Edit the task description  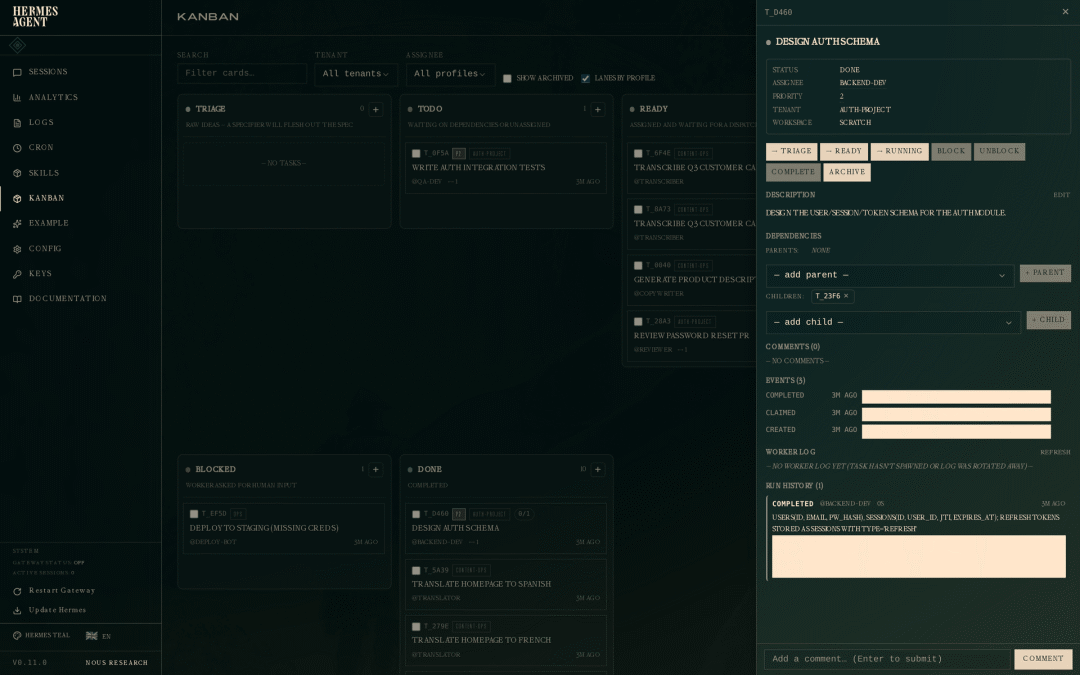tap(1061, 196)
